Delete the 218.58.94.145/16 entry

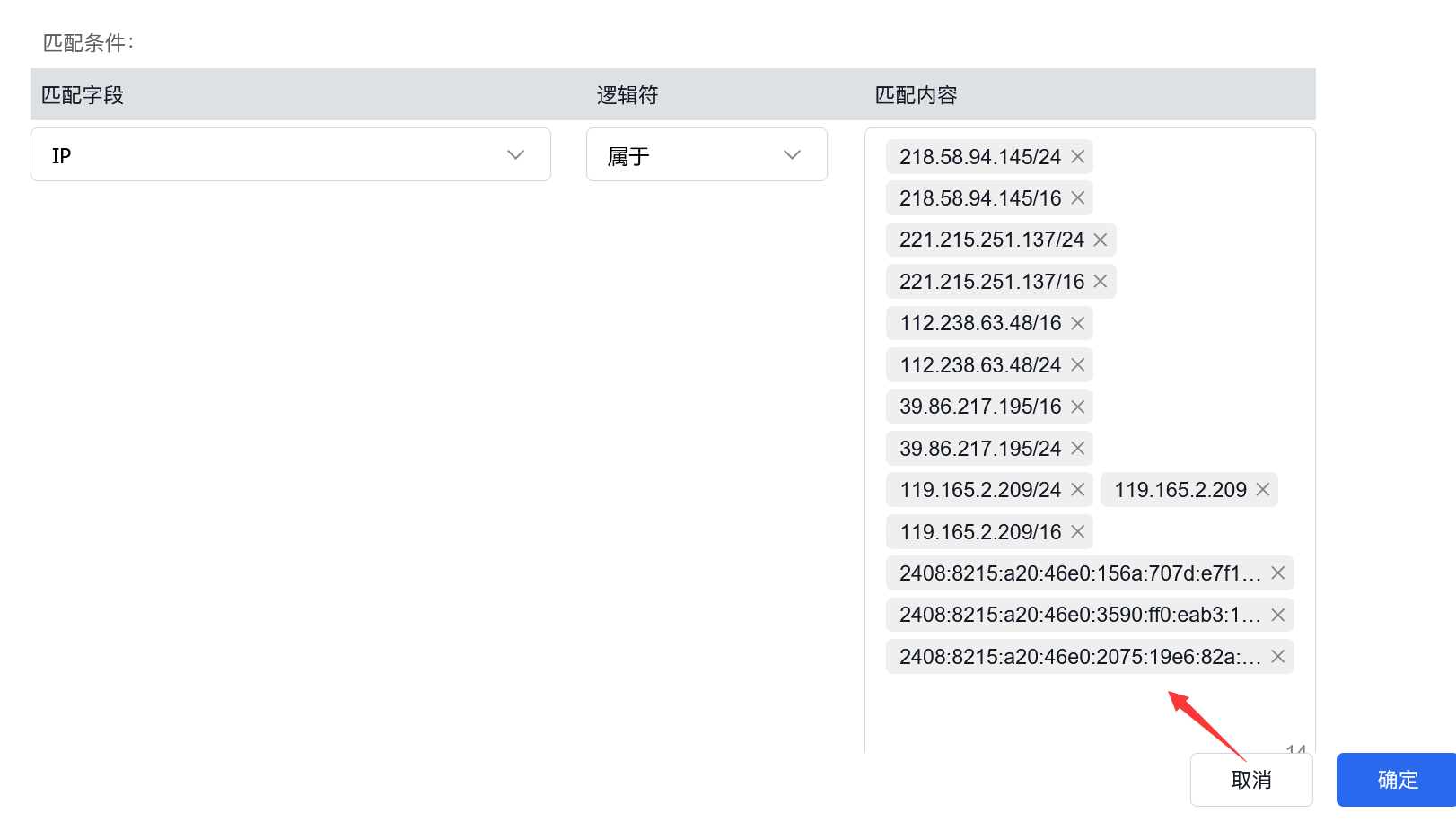[1077, 198]
